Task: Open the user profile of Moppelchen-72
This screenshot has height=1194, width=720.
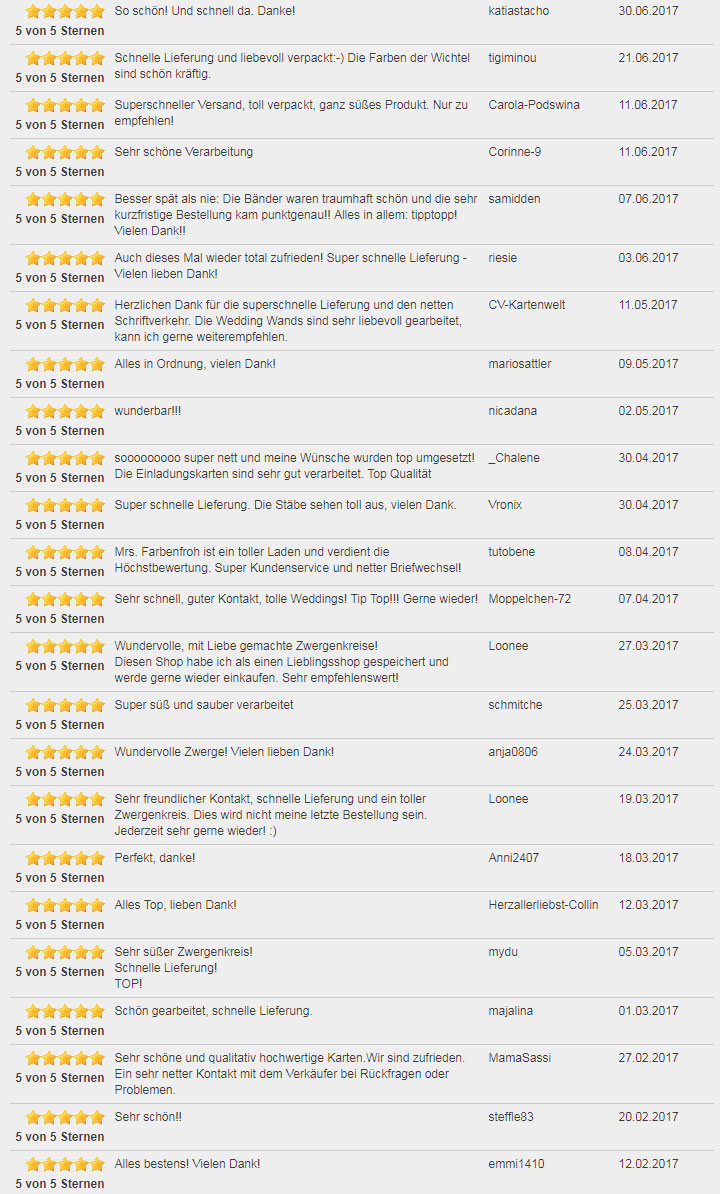Action: pyautogui.click(x=529, y=599)
